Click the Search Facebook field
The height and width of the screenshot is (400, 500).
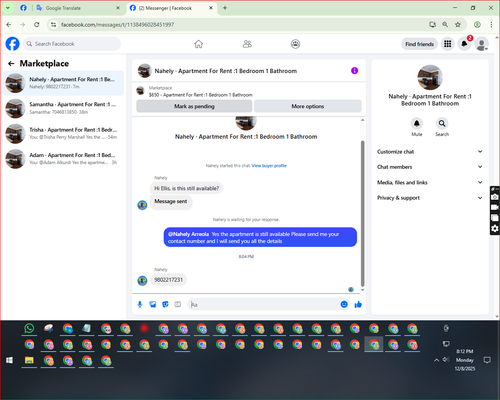tap(72, 44)
